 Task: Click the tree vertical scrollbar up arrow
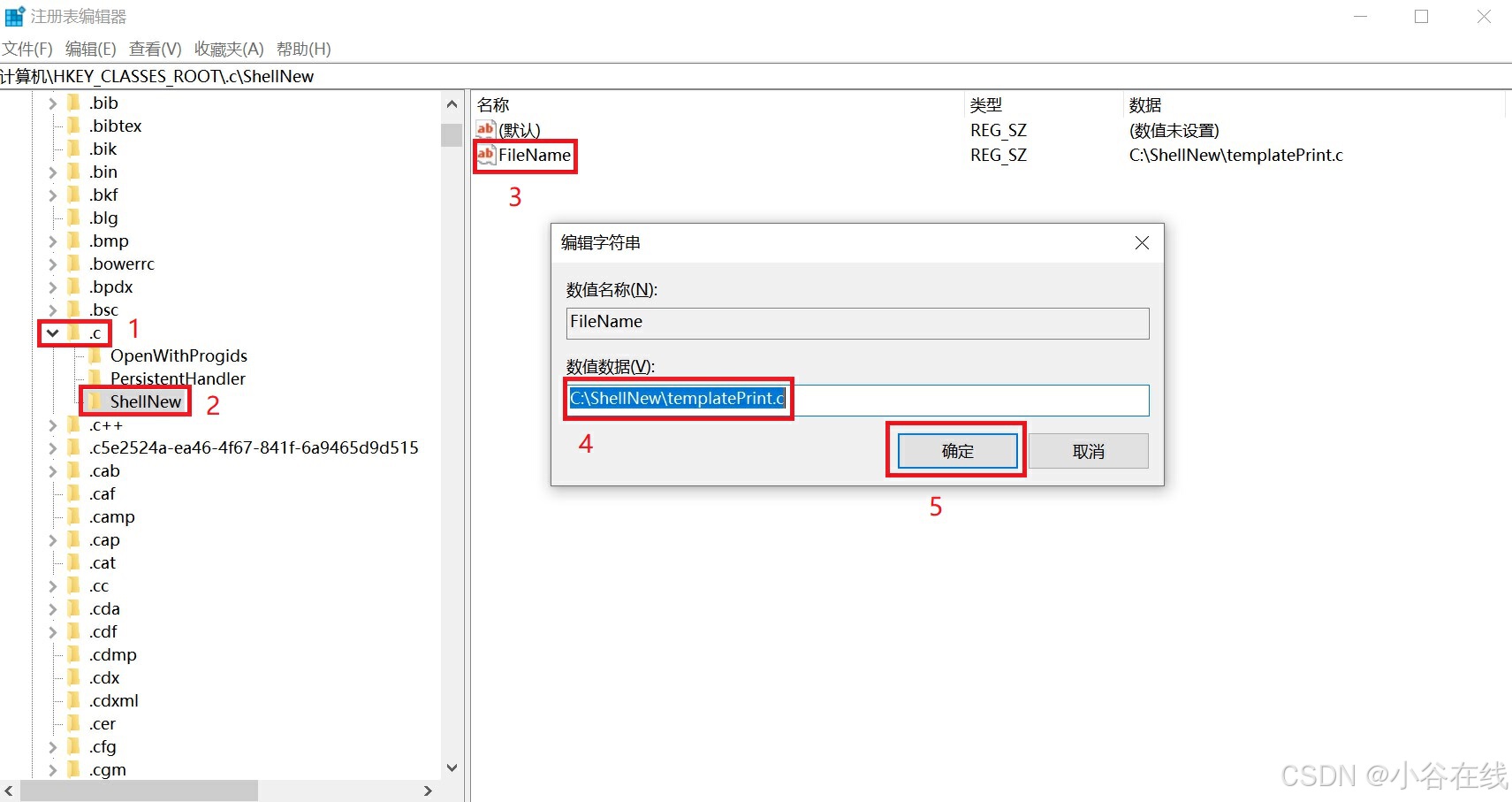point(452,104)
